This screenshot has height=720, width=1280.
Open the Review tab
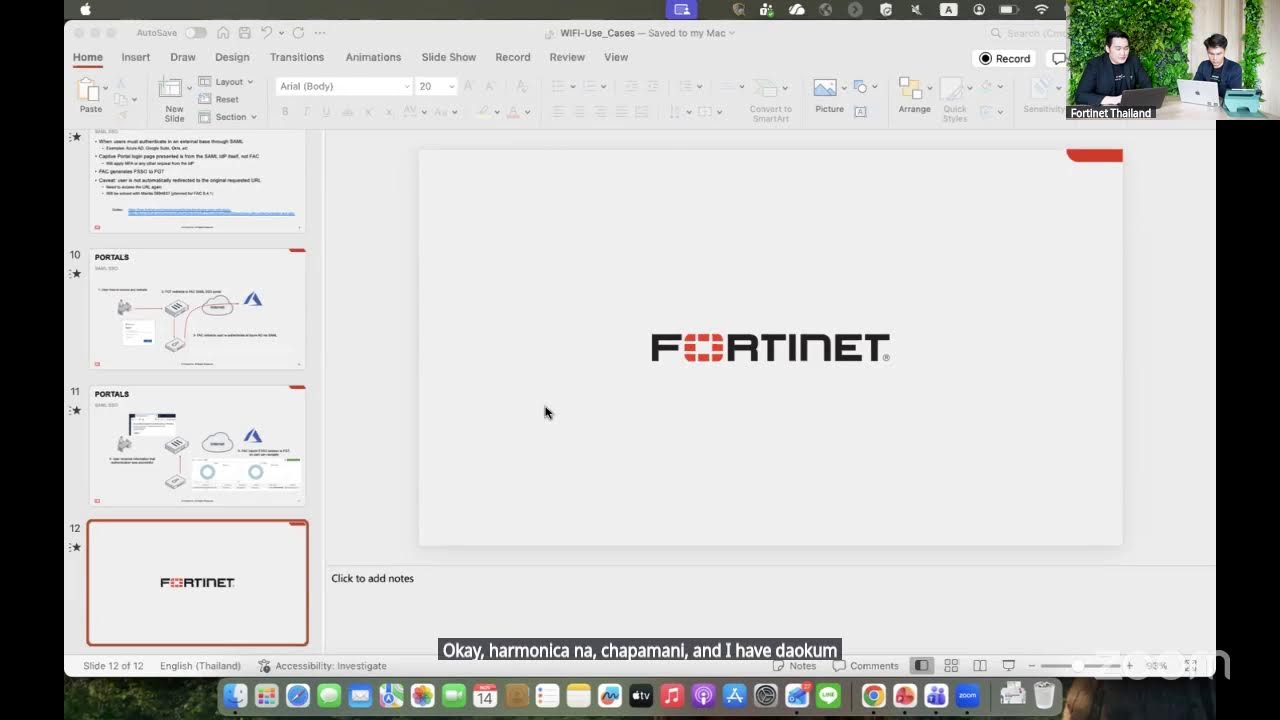567,57
